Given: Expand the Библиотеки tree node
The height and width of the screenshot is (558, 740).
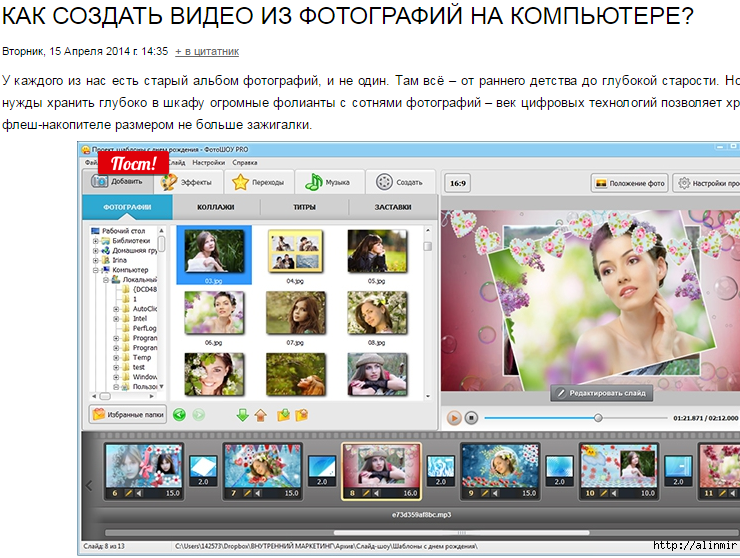Looking at the screenshot, I should click(x=95, y=241).
